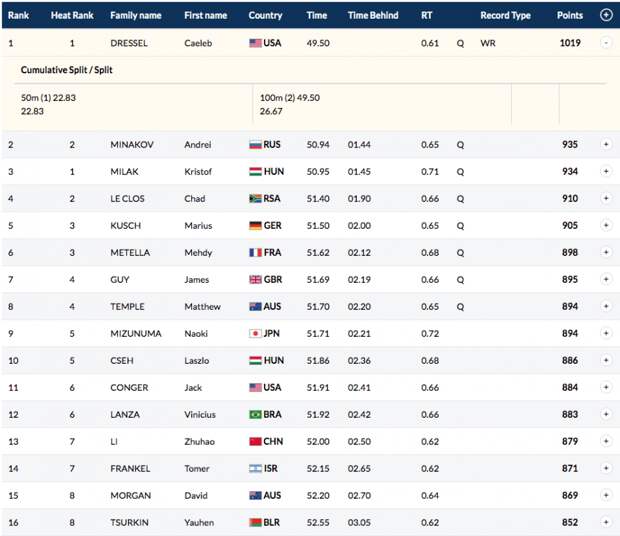Click USA flag icon next to Dressel

pos(255,44)
